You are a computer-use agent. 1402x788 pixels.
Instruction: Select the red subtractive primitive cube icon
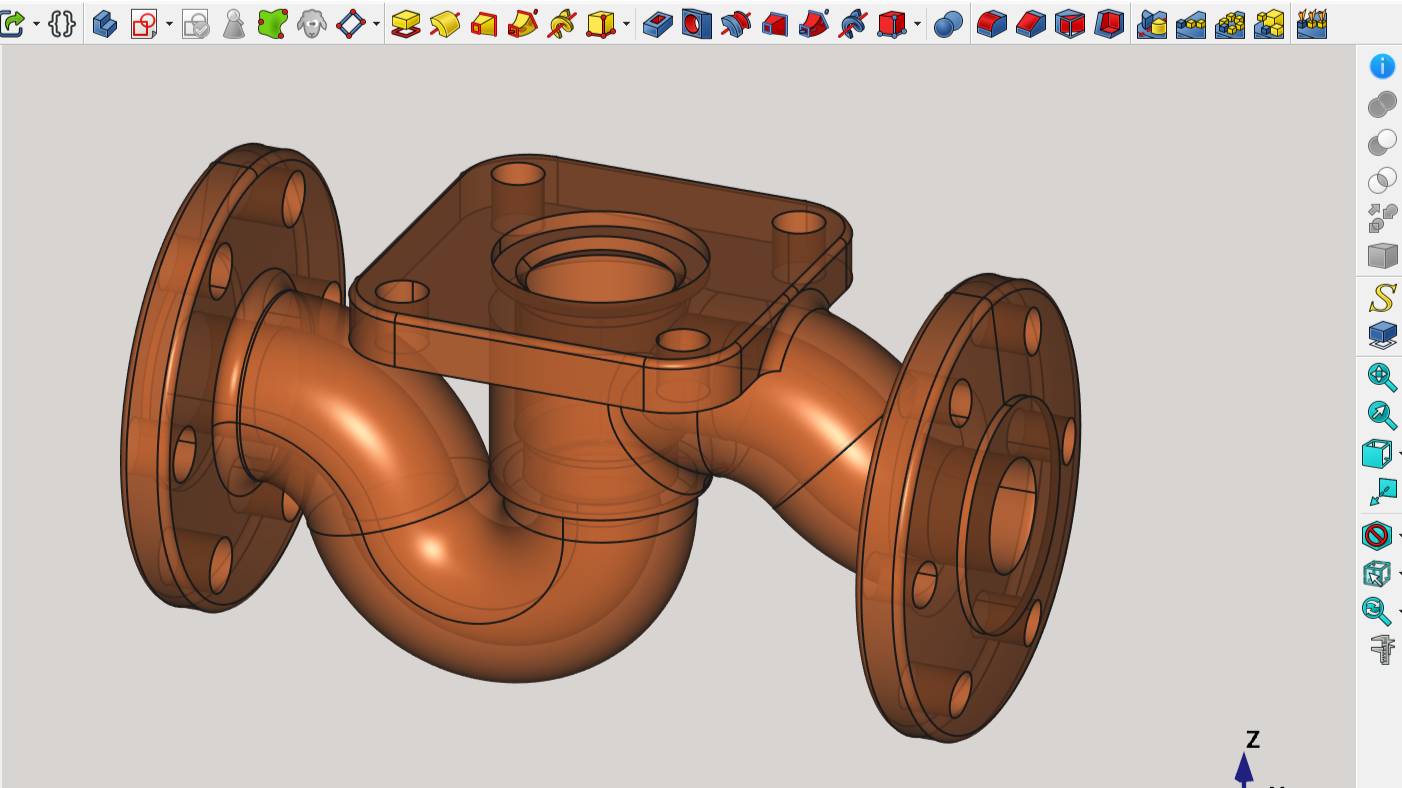pos(891,23)
